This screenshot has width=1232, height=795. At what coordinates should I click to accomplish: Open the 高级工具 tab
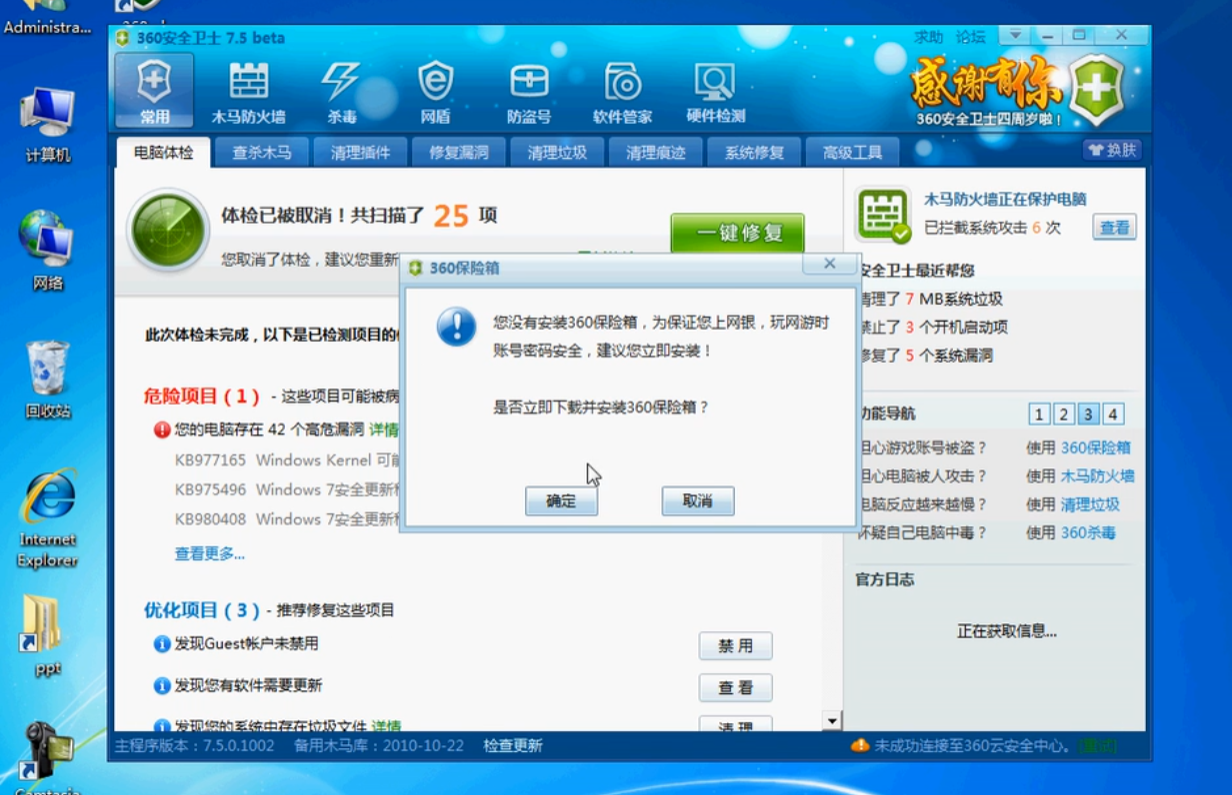pyautogui.click(x=853, y=153)
